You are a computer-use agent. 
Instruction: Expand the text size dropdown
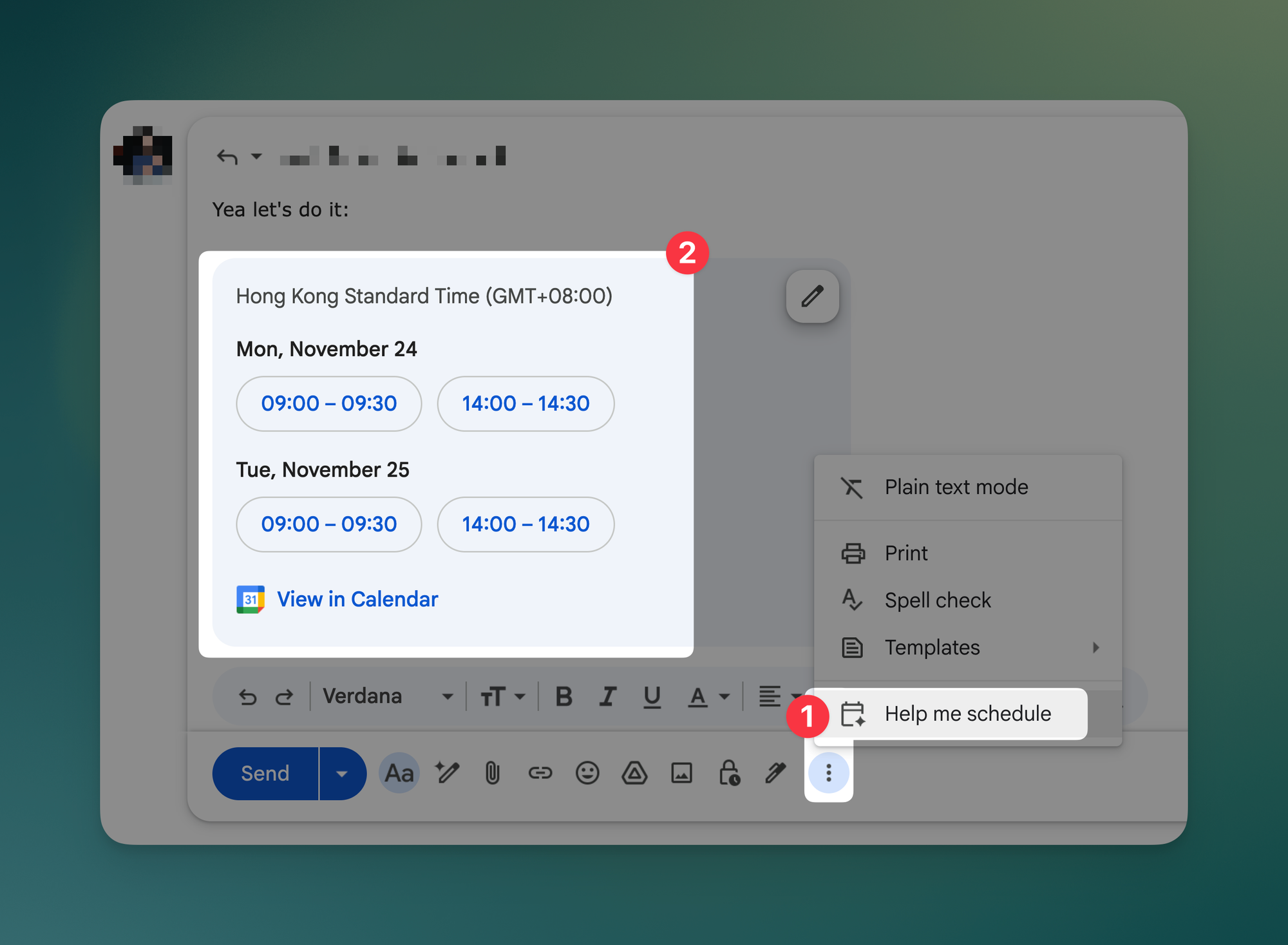503,696
